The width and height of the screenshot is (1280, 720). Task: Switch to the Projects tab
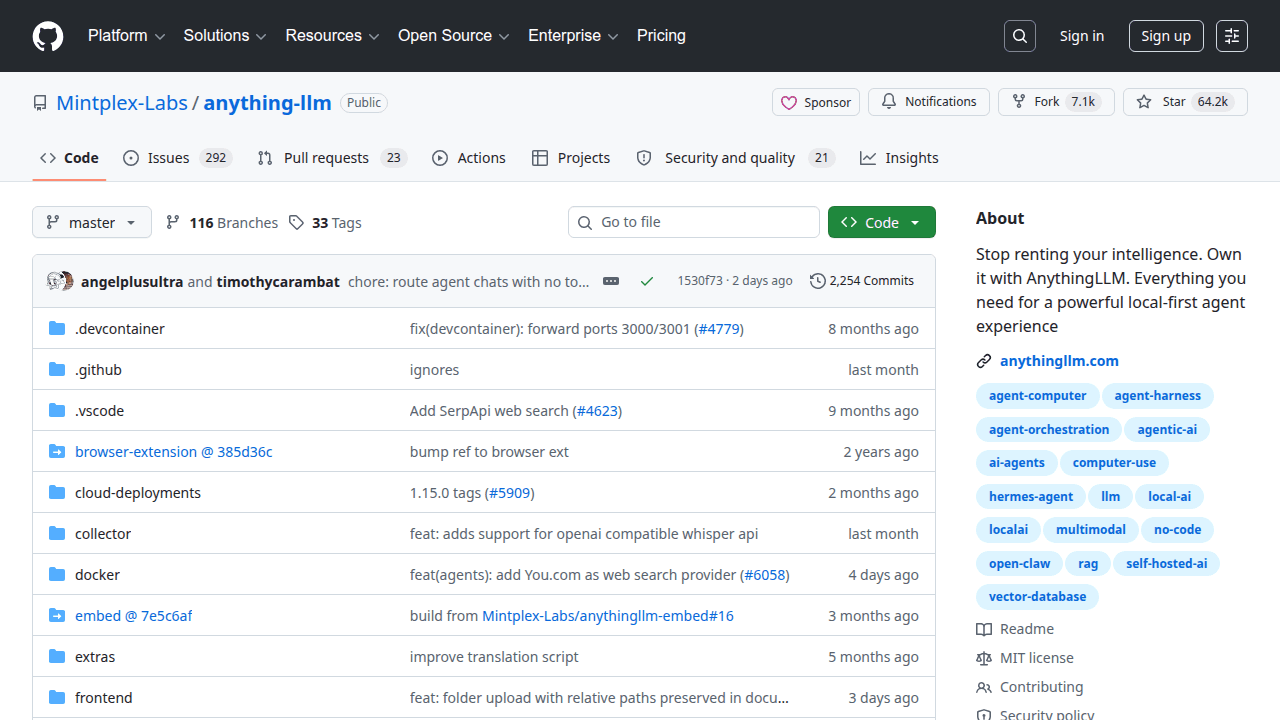571,158
